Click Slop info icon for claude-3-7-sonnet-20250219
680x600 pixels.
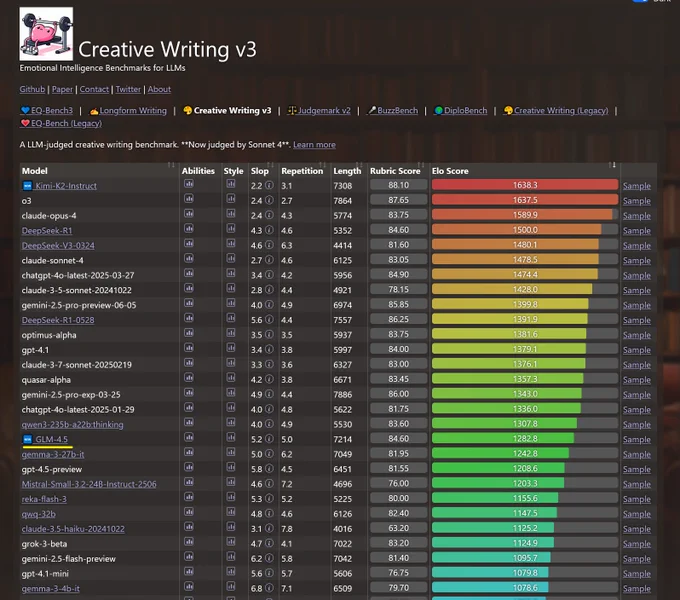pyautogui.click(x=269, y=364)
